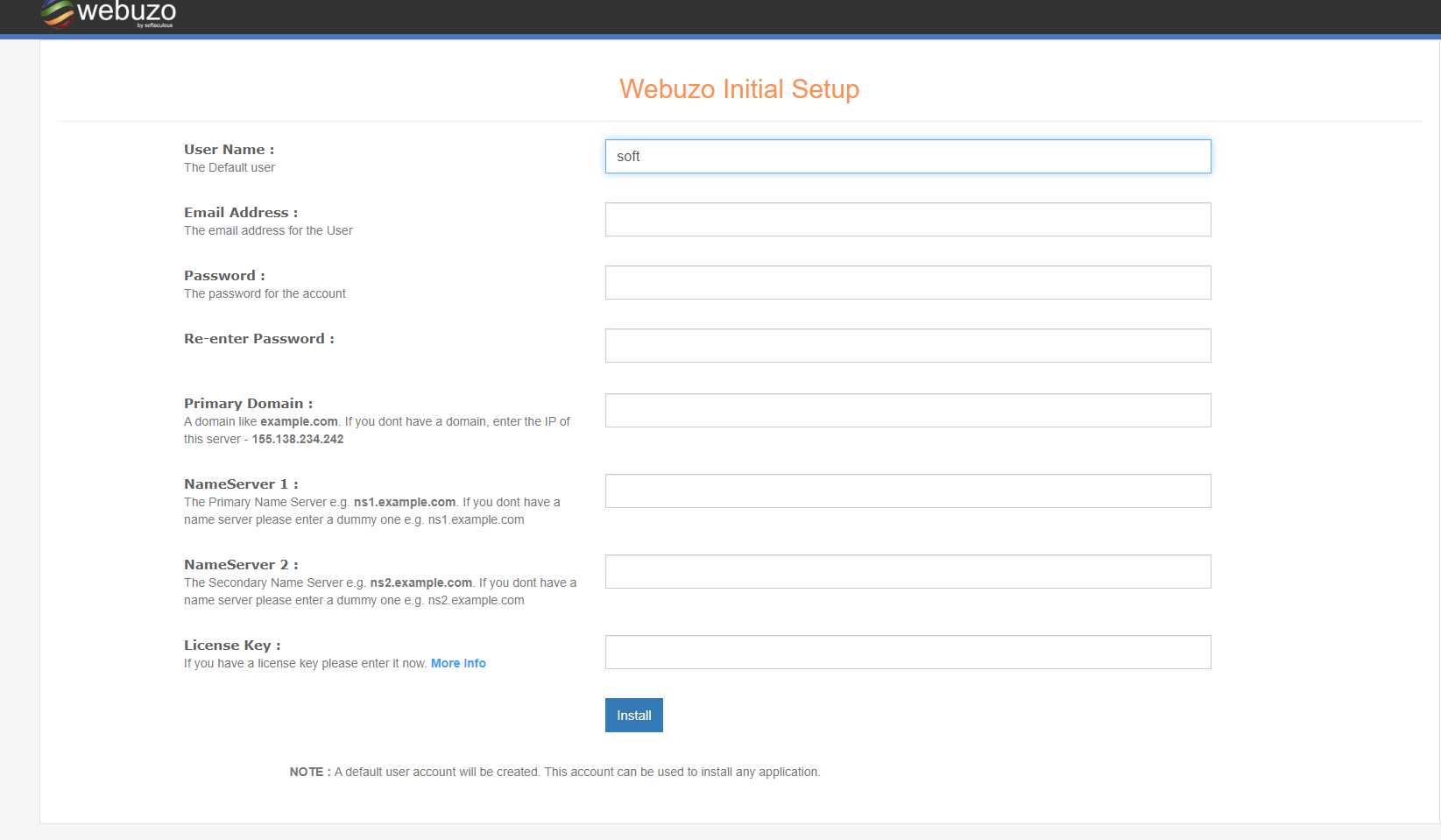Click the Re-enter Password field
Screen dimensions: 1441x840
coord(908,346)
